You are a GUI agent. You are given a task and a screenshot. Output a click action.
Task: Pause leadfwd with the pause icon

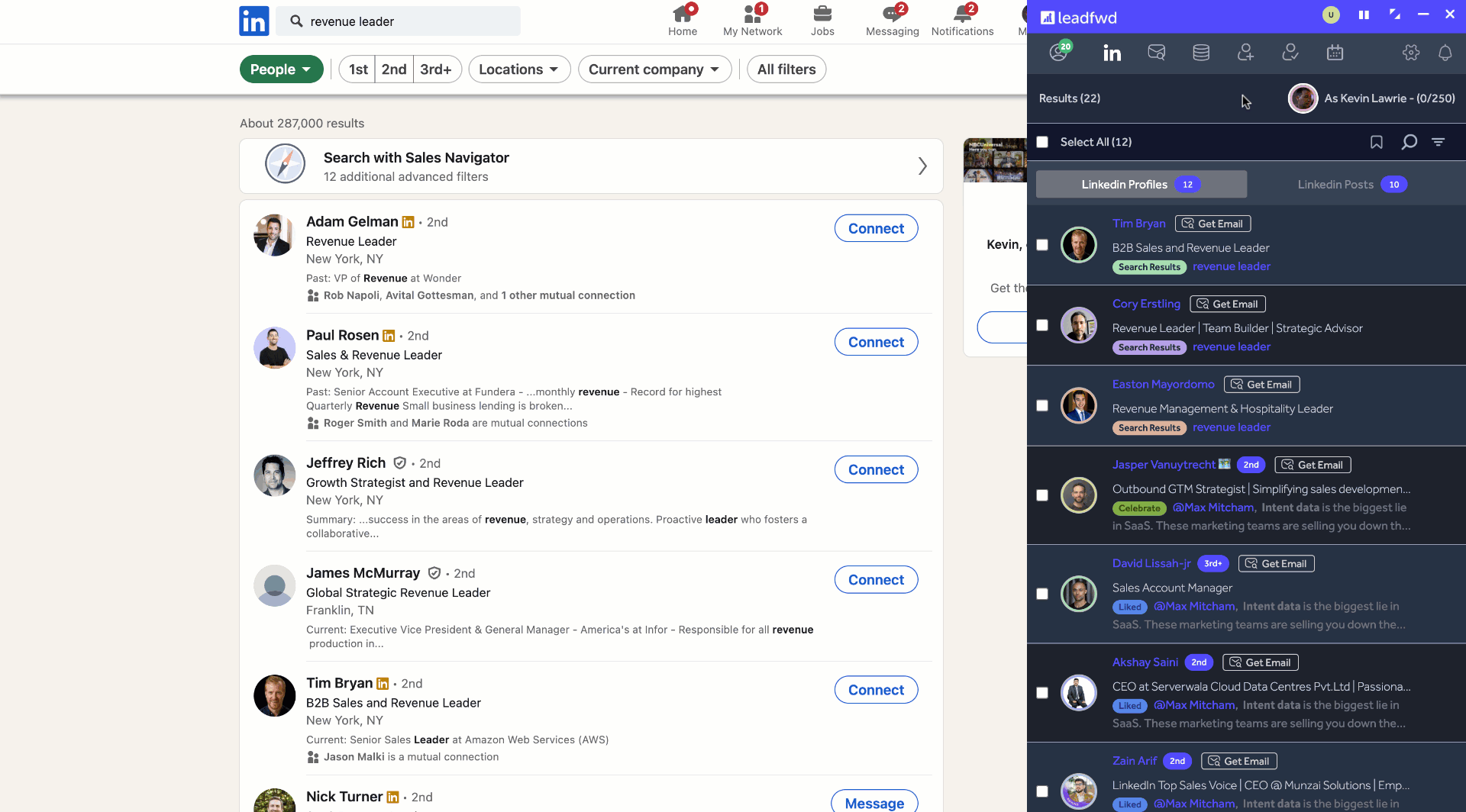point(1364,14)
